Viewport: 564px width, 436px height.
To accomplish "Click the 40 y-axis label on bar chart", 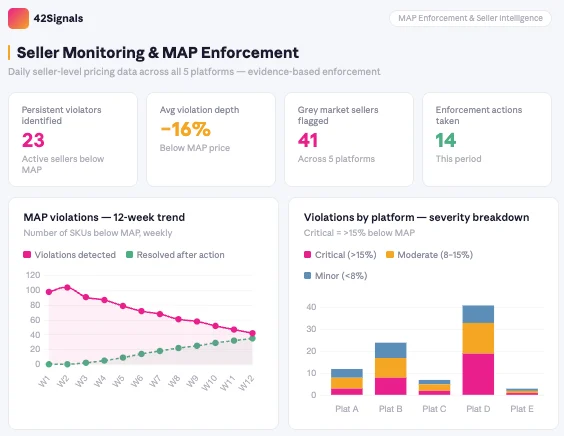I will [x=311, y=307].
